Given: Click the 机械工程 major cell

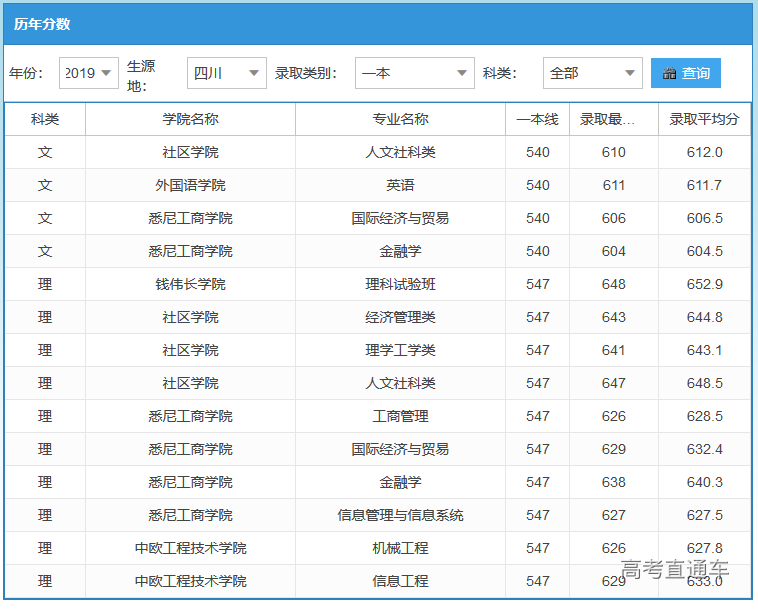Looking at the screenshot, I should [400, 548].
